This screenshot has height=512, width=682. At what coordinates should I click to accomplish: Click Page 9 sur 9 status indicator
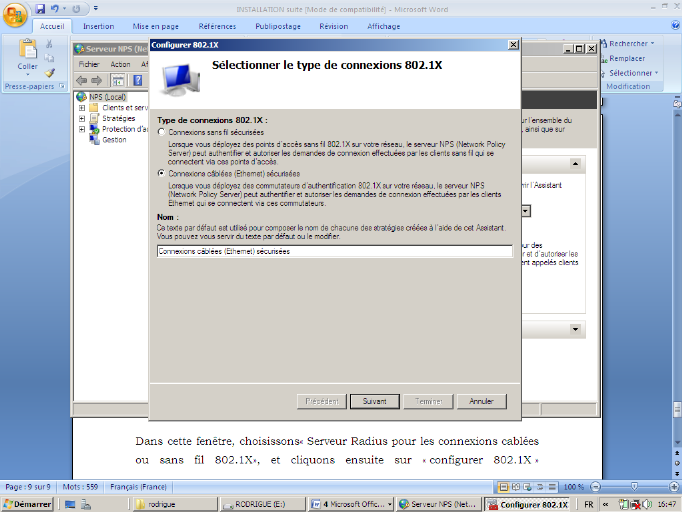(27, 487)
